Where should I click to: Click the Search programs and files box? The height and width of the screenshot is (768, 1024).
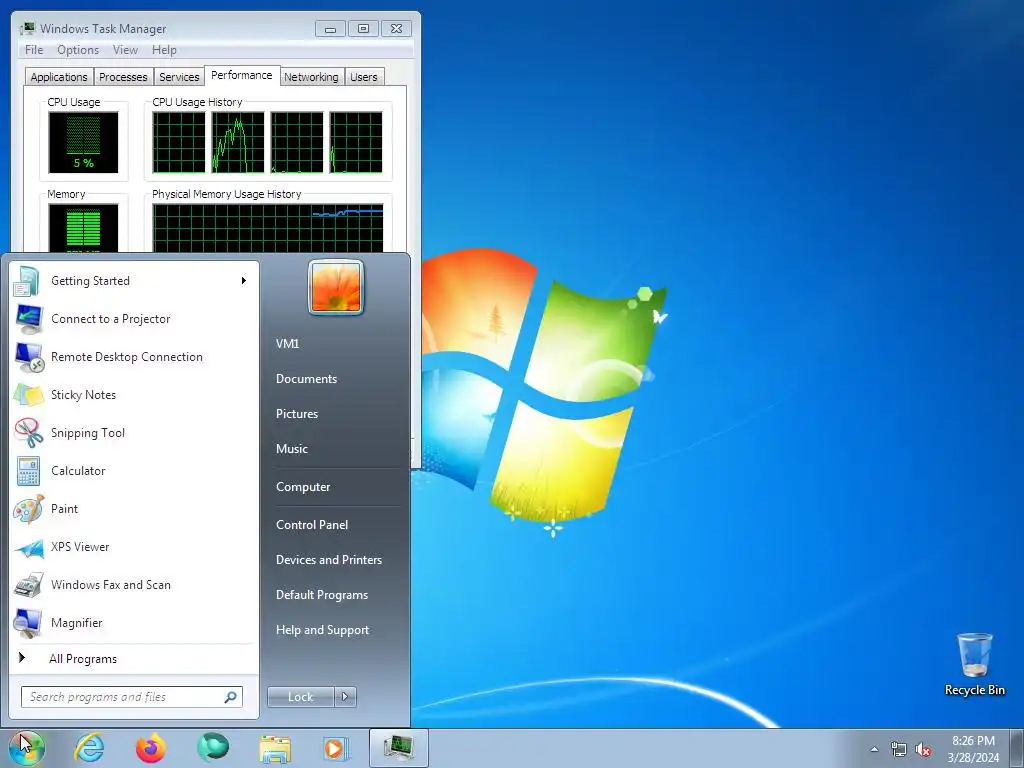[x=132, y=697]
